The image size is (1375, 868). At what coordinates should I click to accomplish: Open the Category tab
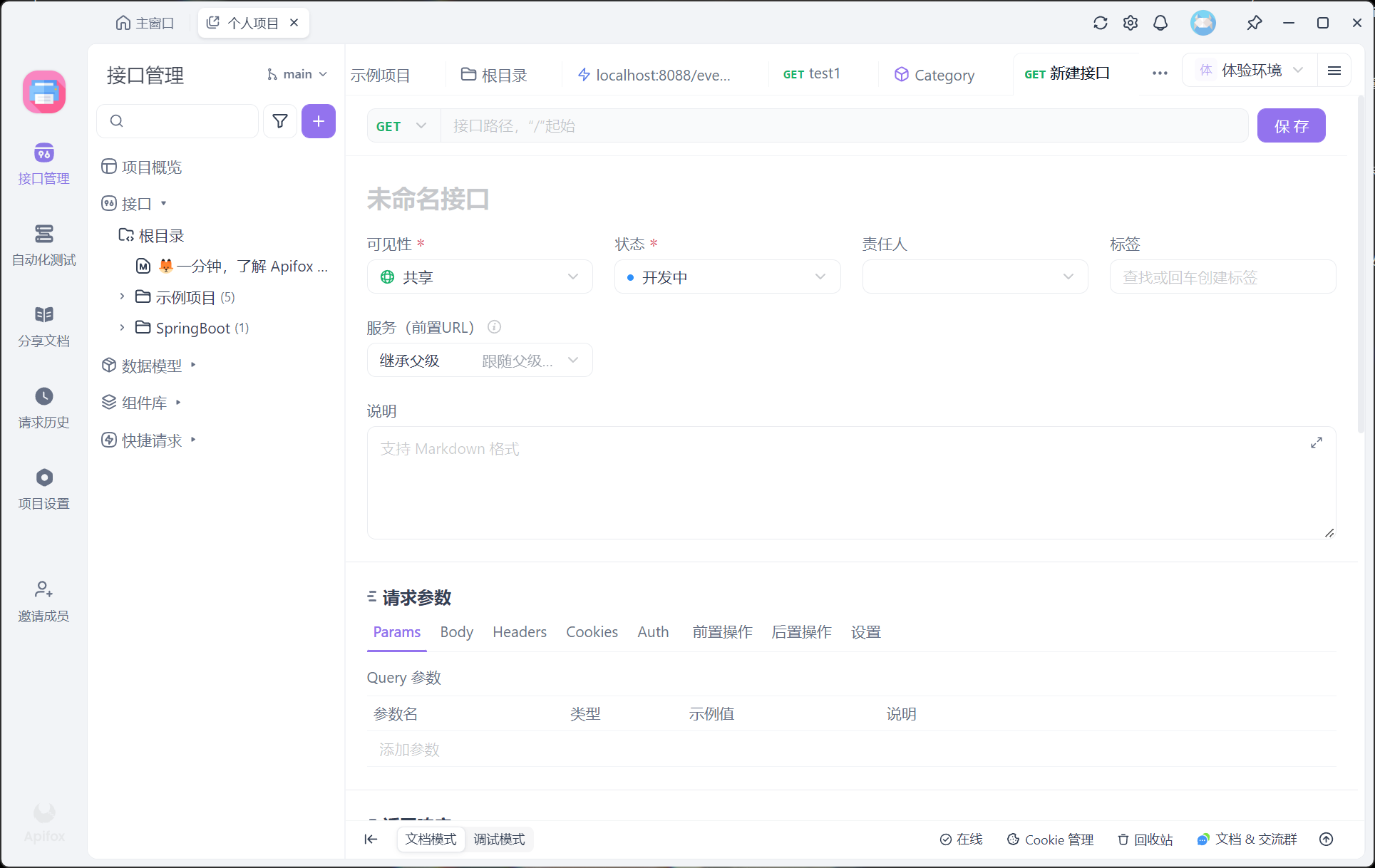point(934,75)
